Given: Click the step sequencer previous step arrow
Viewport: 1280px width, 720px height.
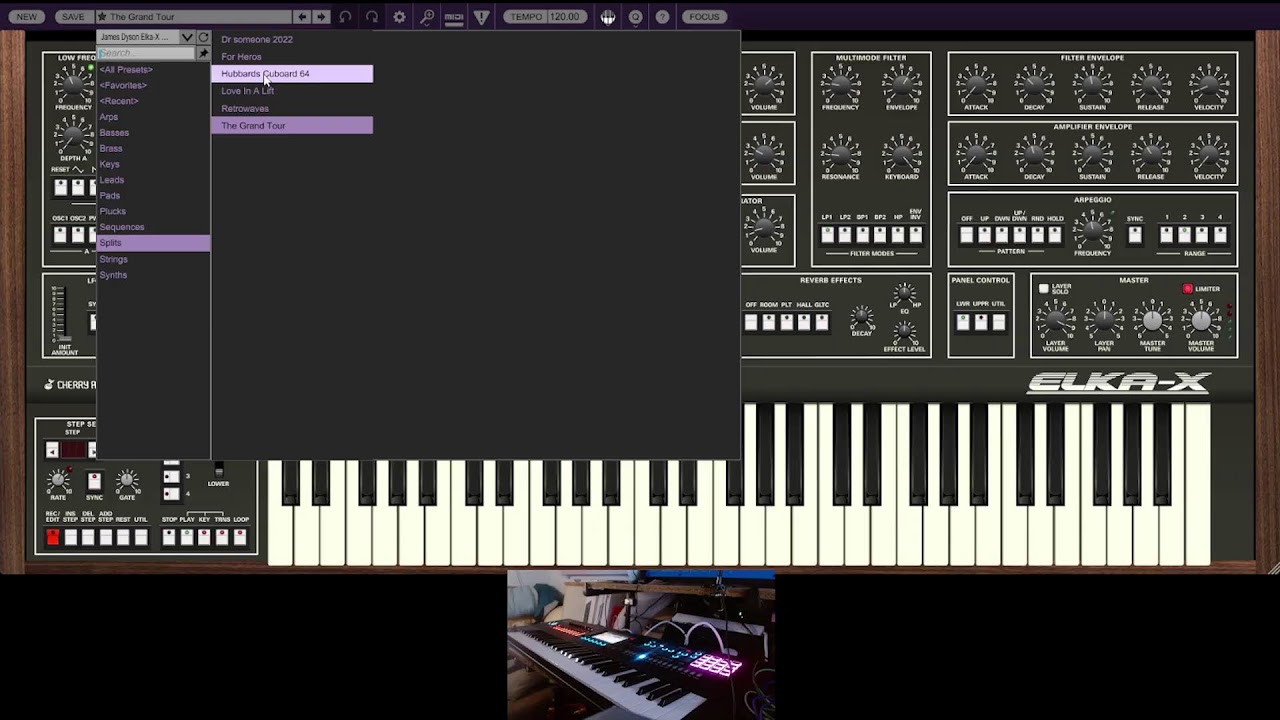Looking at the screenshot, I should 52,451.
